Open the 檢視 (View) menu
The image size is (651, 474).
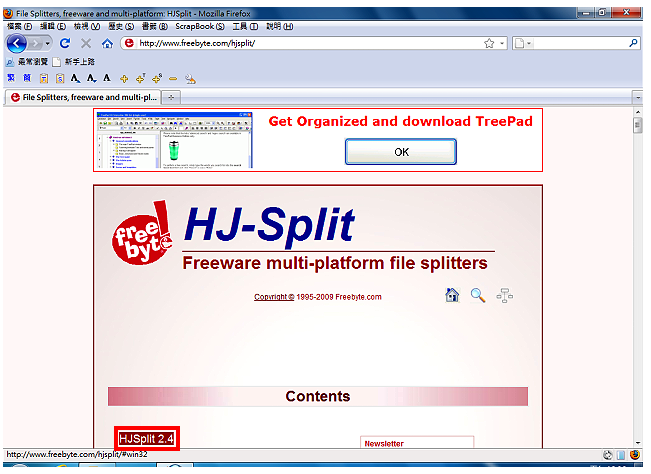pos(87,27)
